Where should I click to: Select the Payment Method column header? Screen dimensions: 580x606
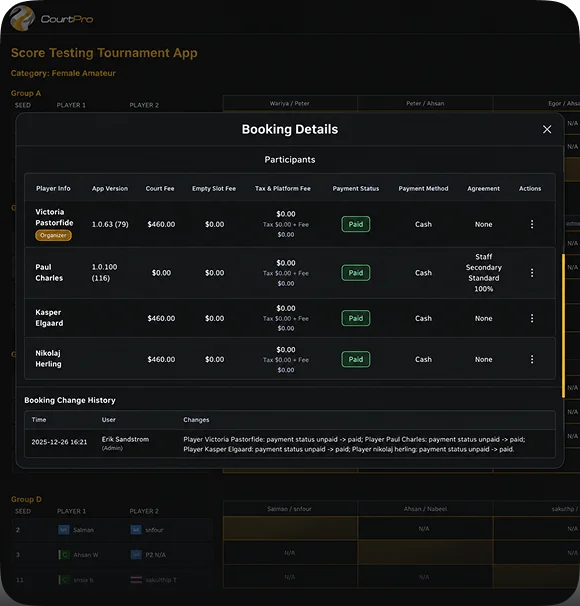tap(424, 189)
